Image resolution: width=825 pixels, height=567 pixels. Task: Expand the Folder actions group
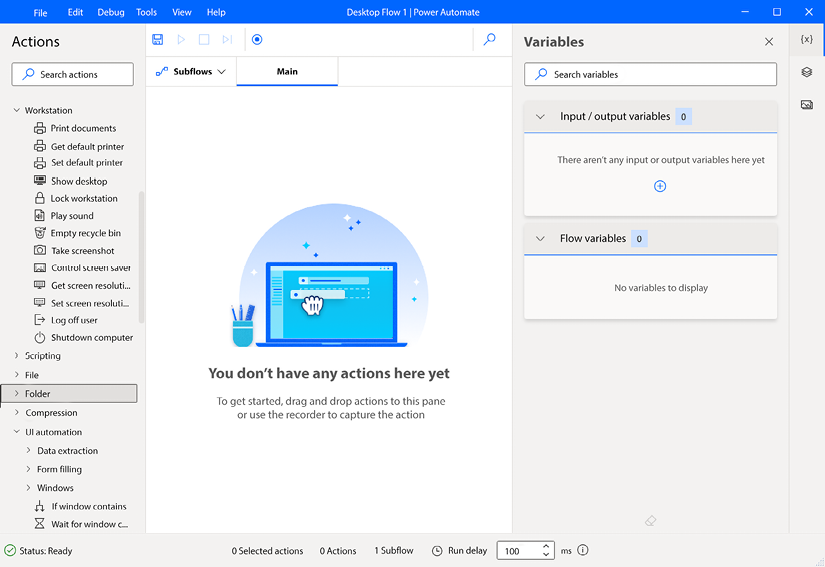(x=16, y=393)
